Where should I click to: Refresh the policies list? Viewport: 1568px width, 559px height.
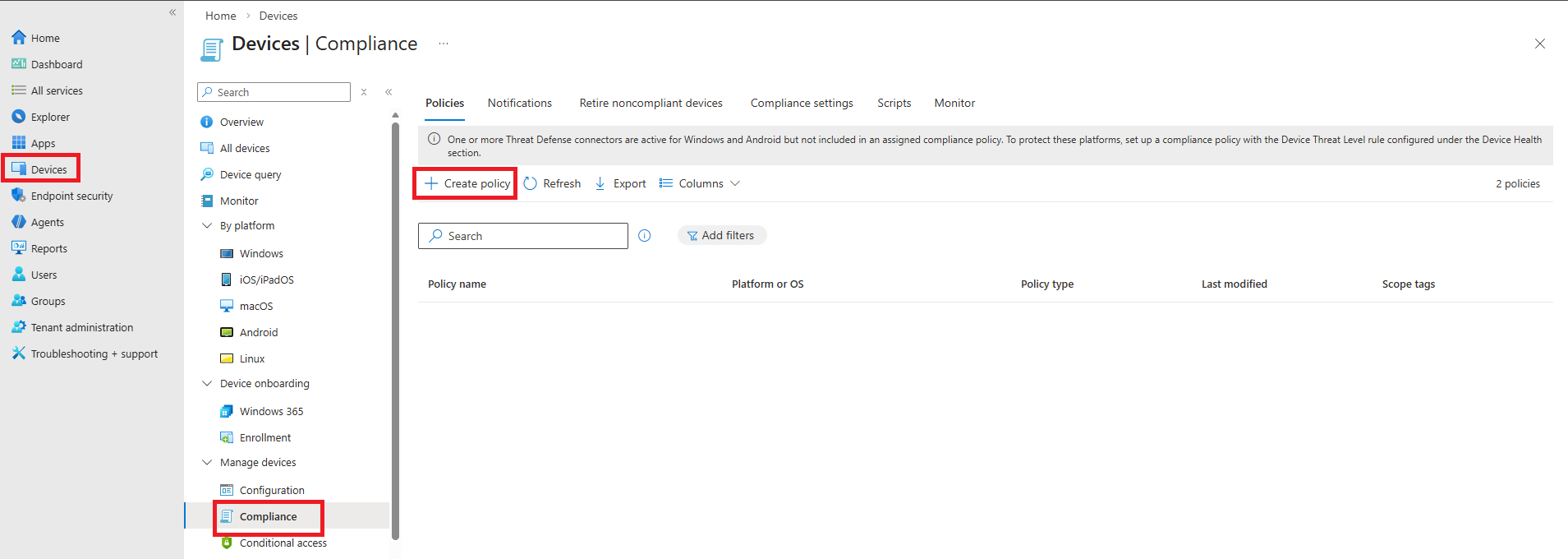tap(552, 183)
